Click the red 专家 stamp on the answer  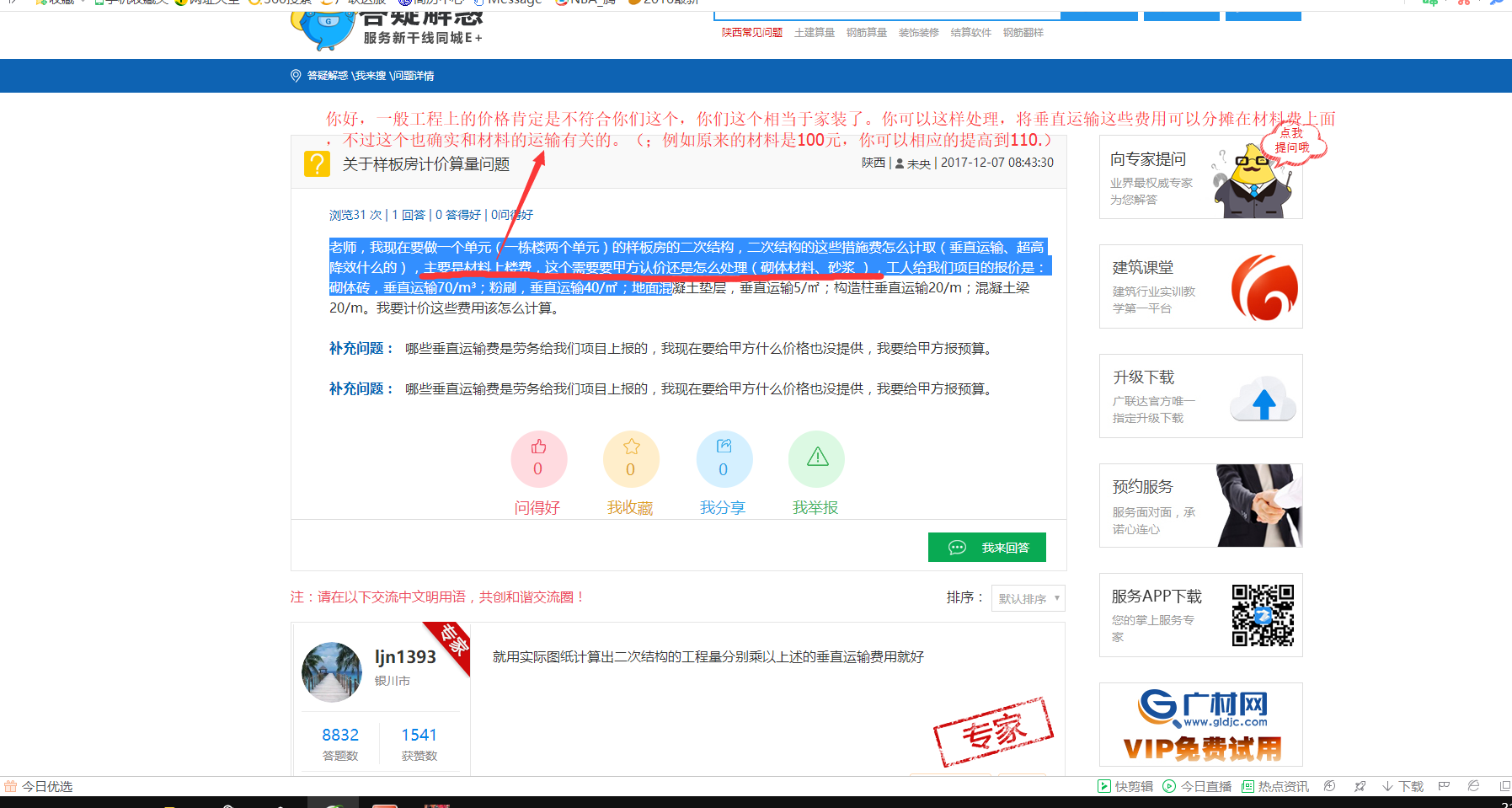[993, 731]
